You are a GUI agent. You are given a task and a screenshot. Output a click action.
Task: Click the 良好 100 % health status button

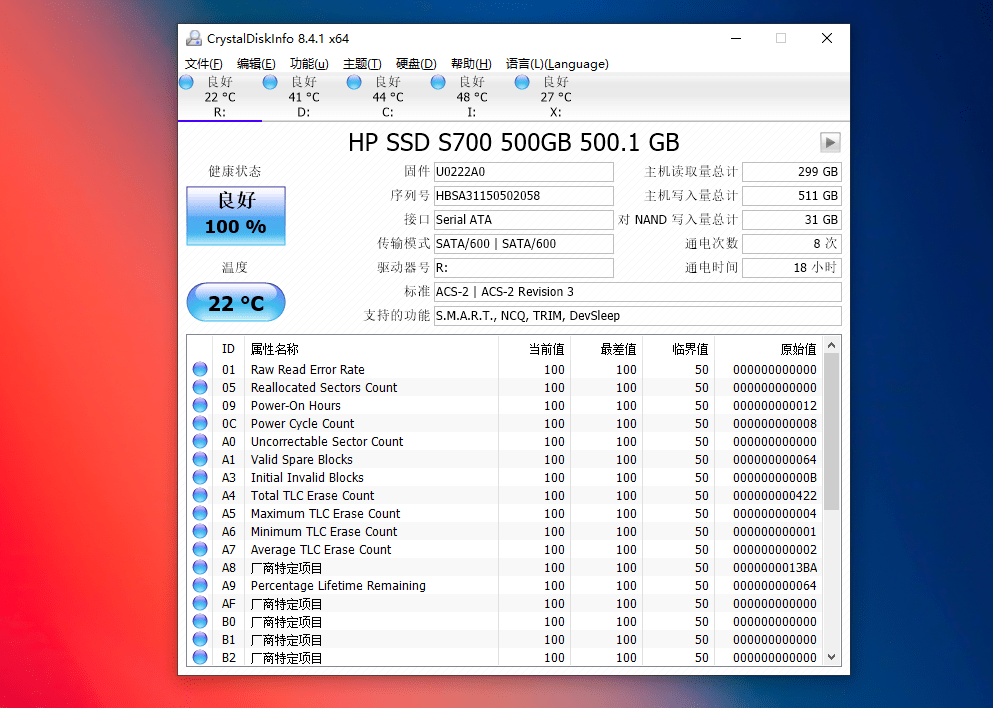pos(236,215)
